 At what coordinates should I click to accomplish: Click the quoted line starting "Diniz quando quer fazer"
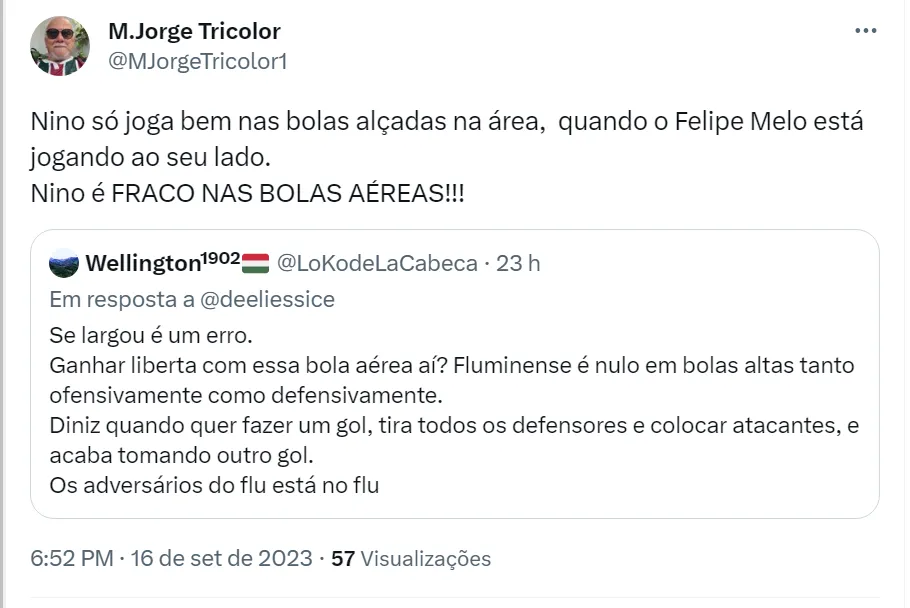coord(455,425)
